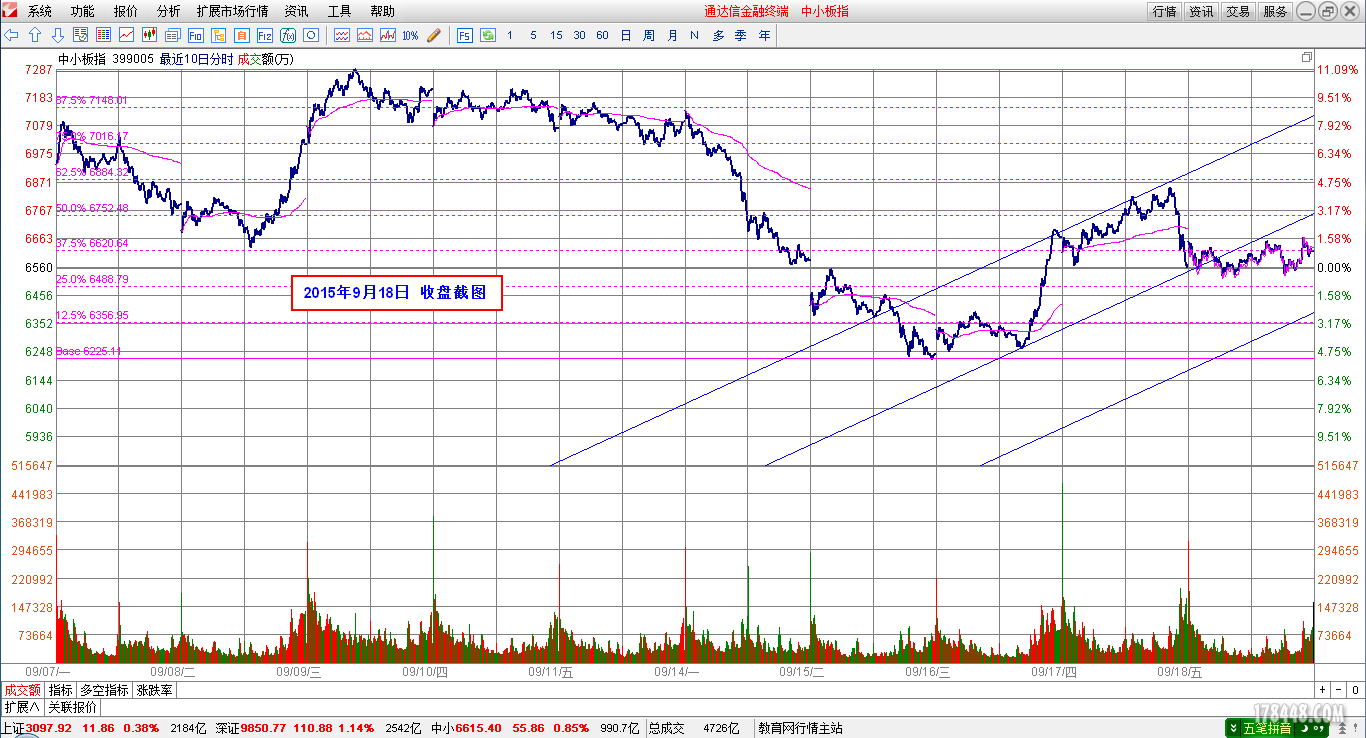Open the 工具 menu
The image size is (1366, 738).
339,11
